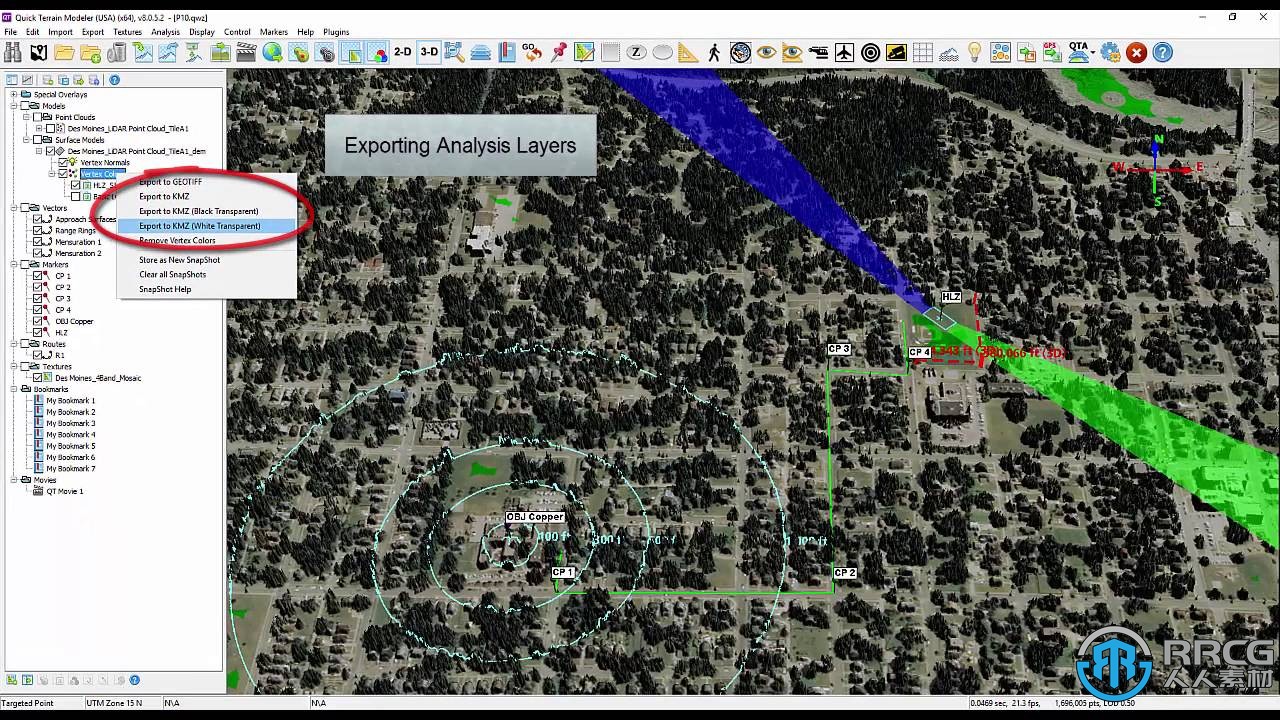Open the Markers menu
Screen dimensions: 1280x720
(274, 32)
